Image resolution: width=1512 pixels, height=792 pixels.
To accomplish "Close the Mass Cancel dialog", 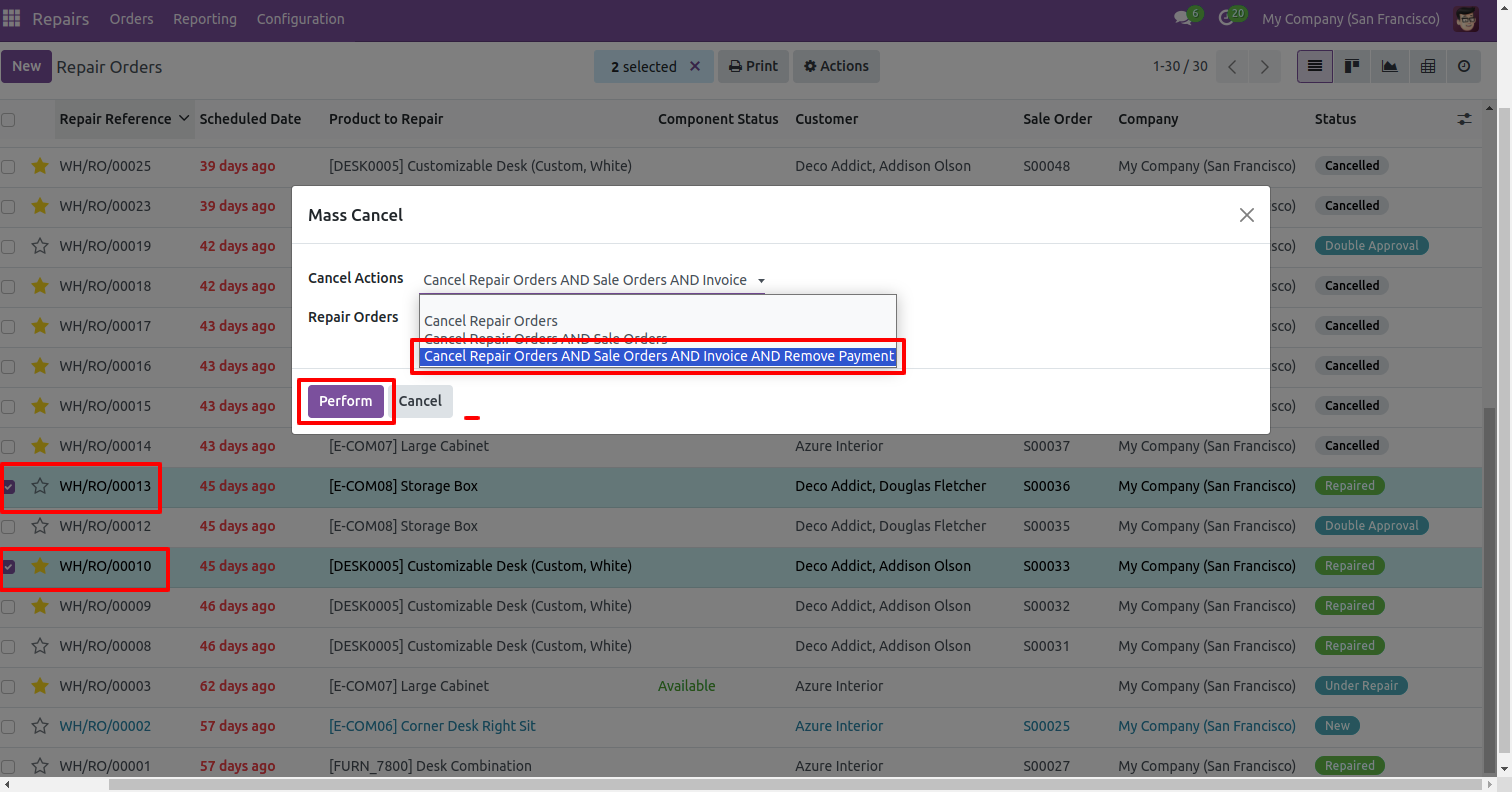I will tap(1246, 215).
